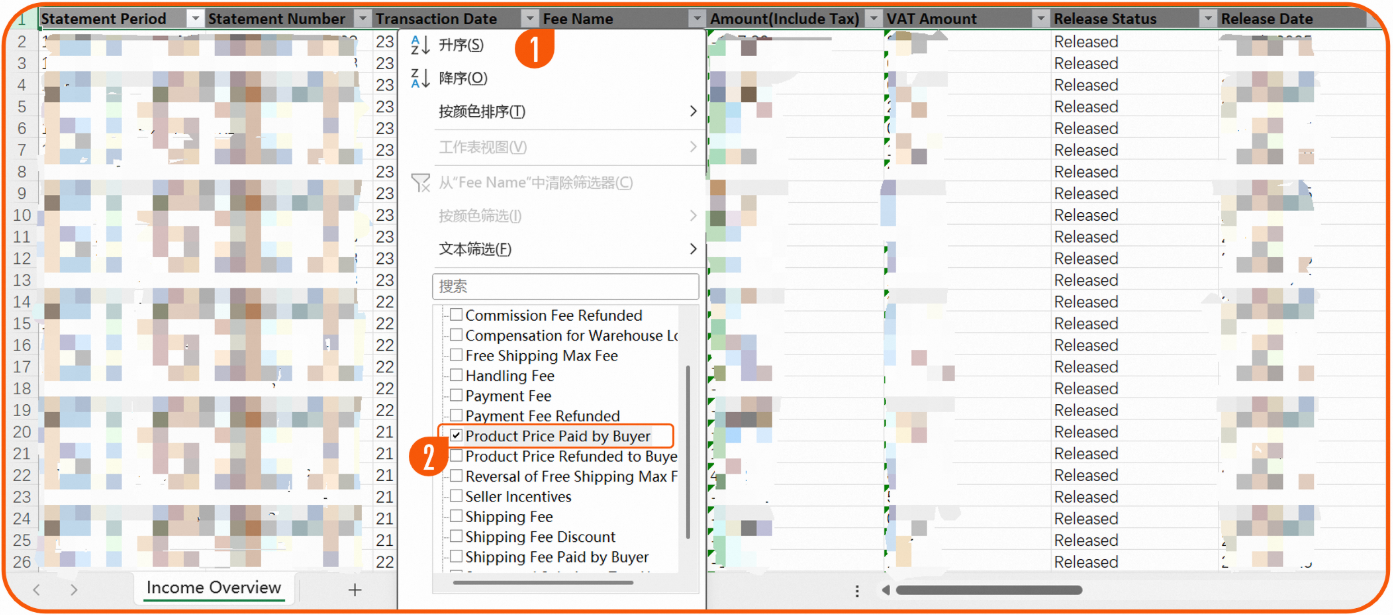The image size is (1393, 615).
Task: Check the Handling Fee checkbox
Action: tap(456, 376)
